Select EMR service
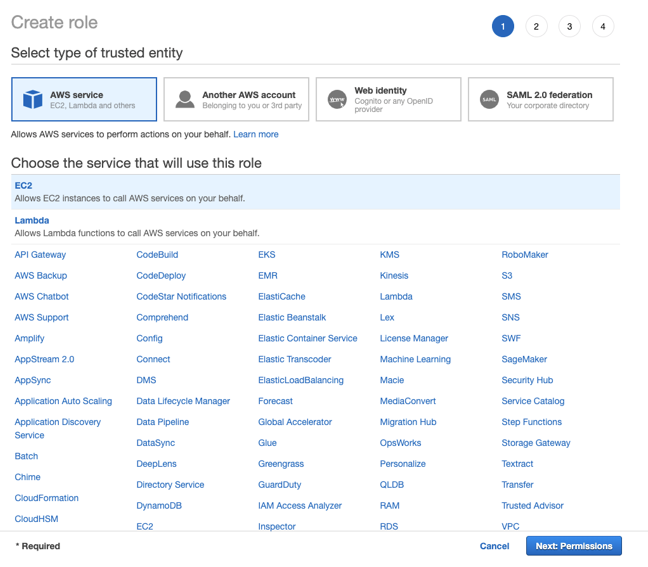 pos(268,276)
